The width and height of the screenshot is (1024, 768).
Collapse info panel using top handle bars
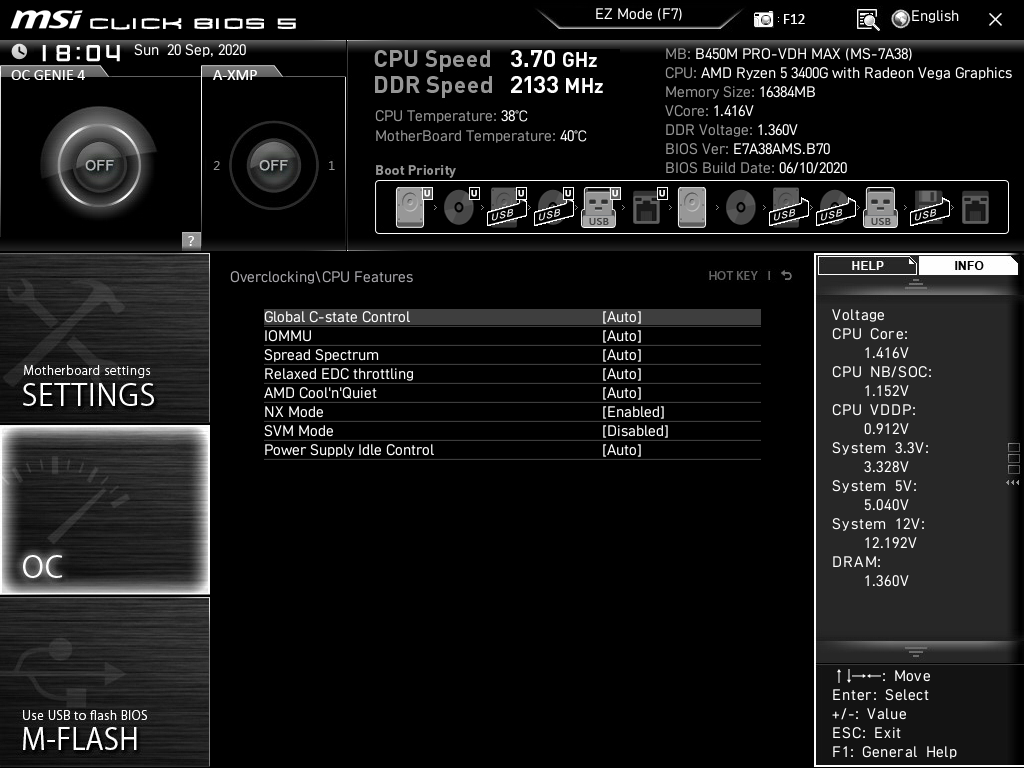916,284
